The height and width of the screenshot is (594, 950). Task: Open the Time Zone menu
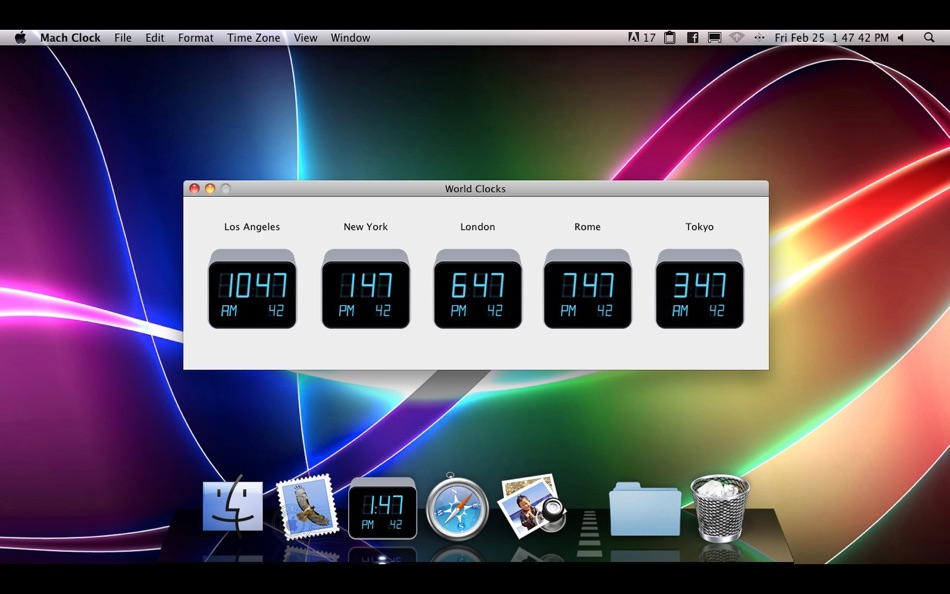point(253,38)
